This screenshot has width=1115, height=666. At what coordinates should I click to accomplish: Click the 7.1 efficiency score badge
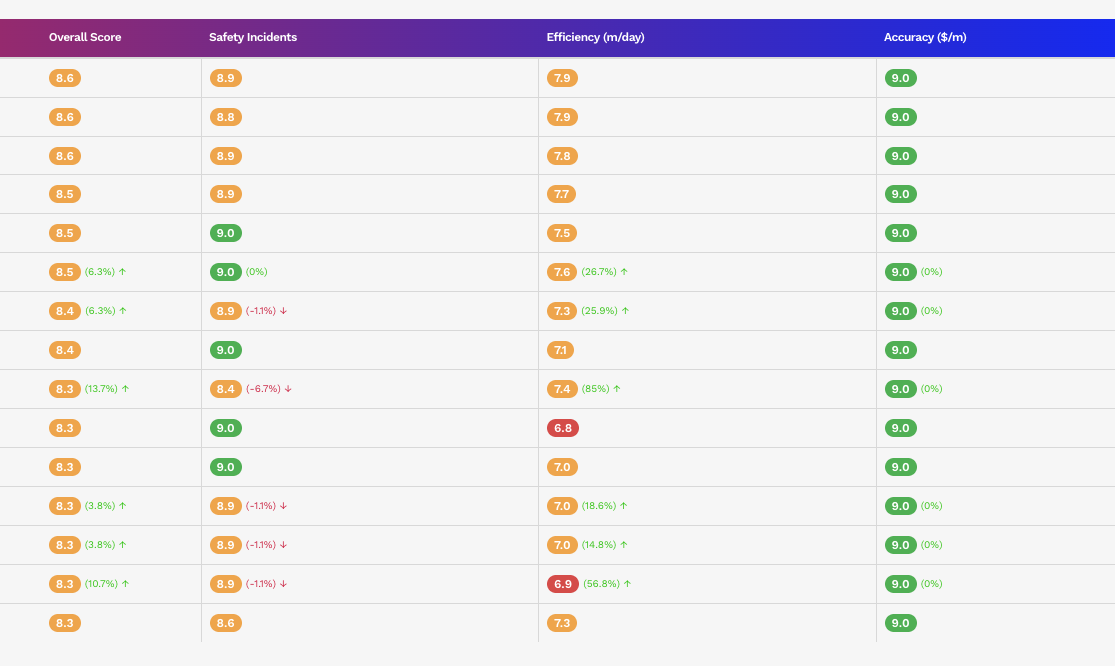560,350
